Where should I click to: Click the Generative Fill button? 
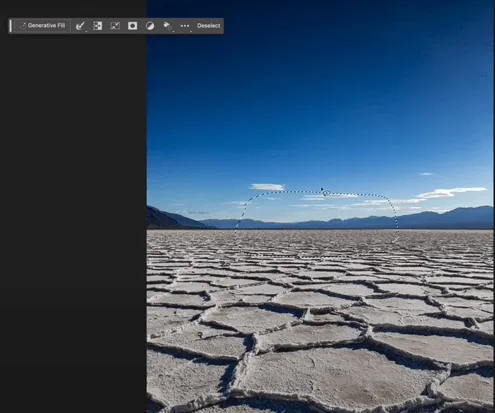(42, 26)
